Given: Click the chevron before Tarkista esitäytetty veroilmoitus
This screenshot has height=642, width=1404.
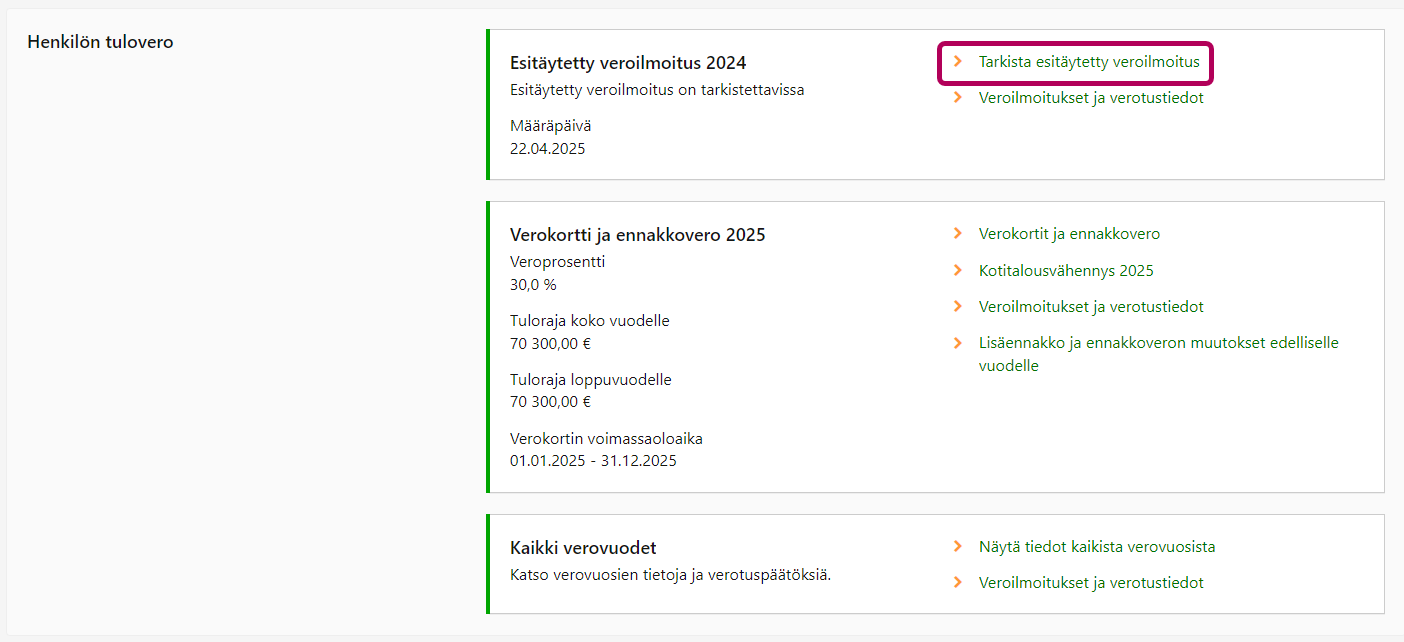Looking at the screenshot, I should tap(958, 62).
